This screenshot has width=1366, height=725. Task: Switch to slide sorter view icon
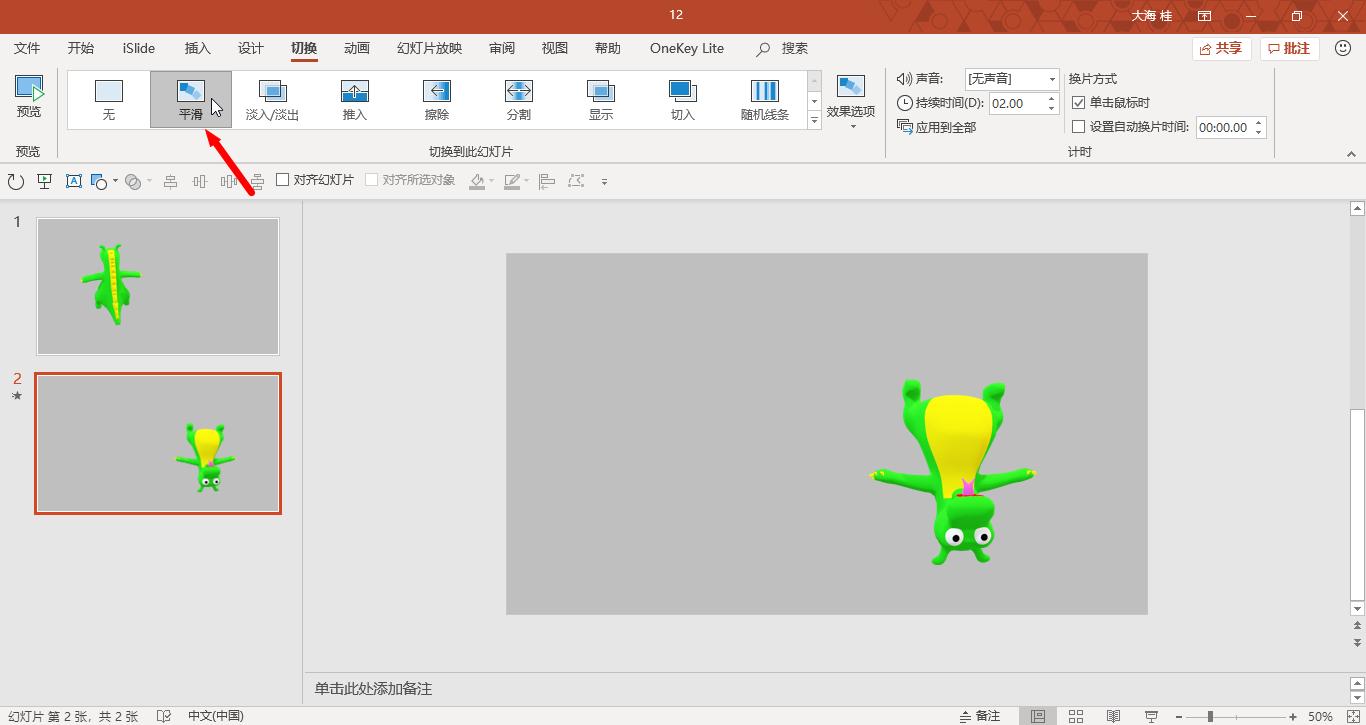(1073, 716)
